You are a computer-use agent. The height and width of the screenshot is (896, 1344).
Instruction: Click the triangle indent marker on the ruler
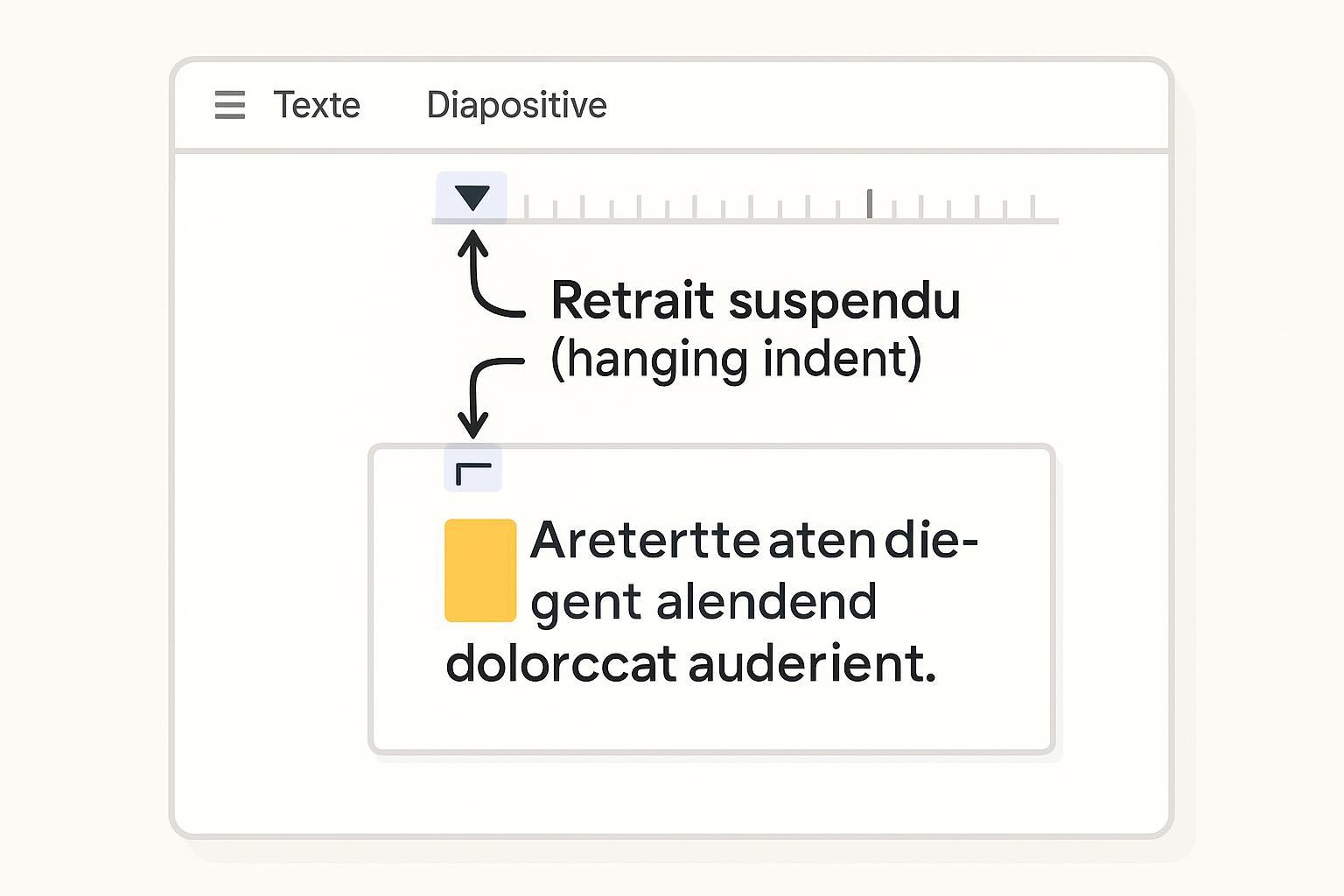[472, 198]
